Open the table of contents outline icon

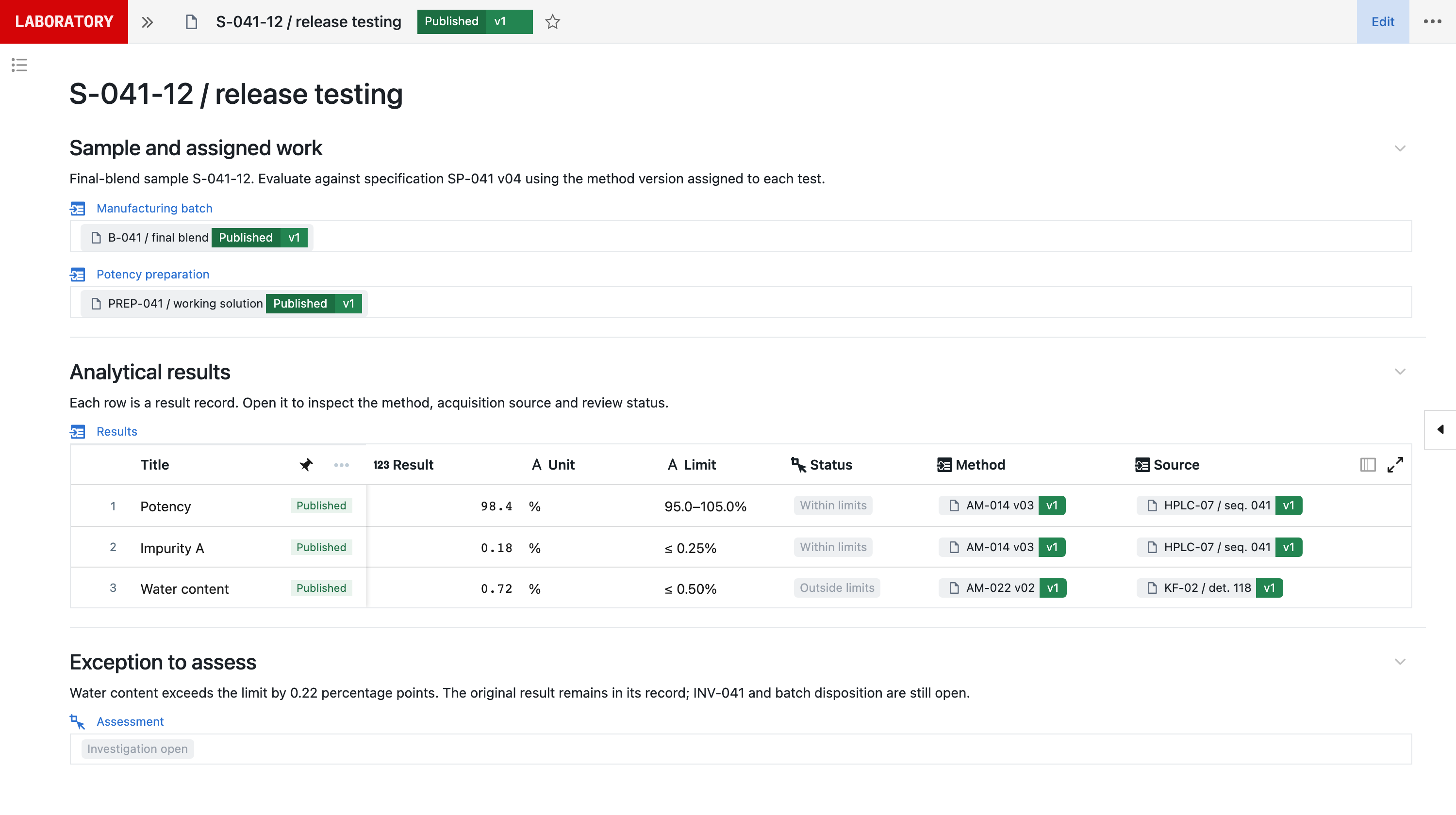[x=19, y=65]
